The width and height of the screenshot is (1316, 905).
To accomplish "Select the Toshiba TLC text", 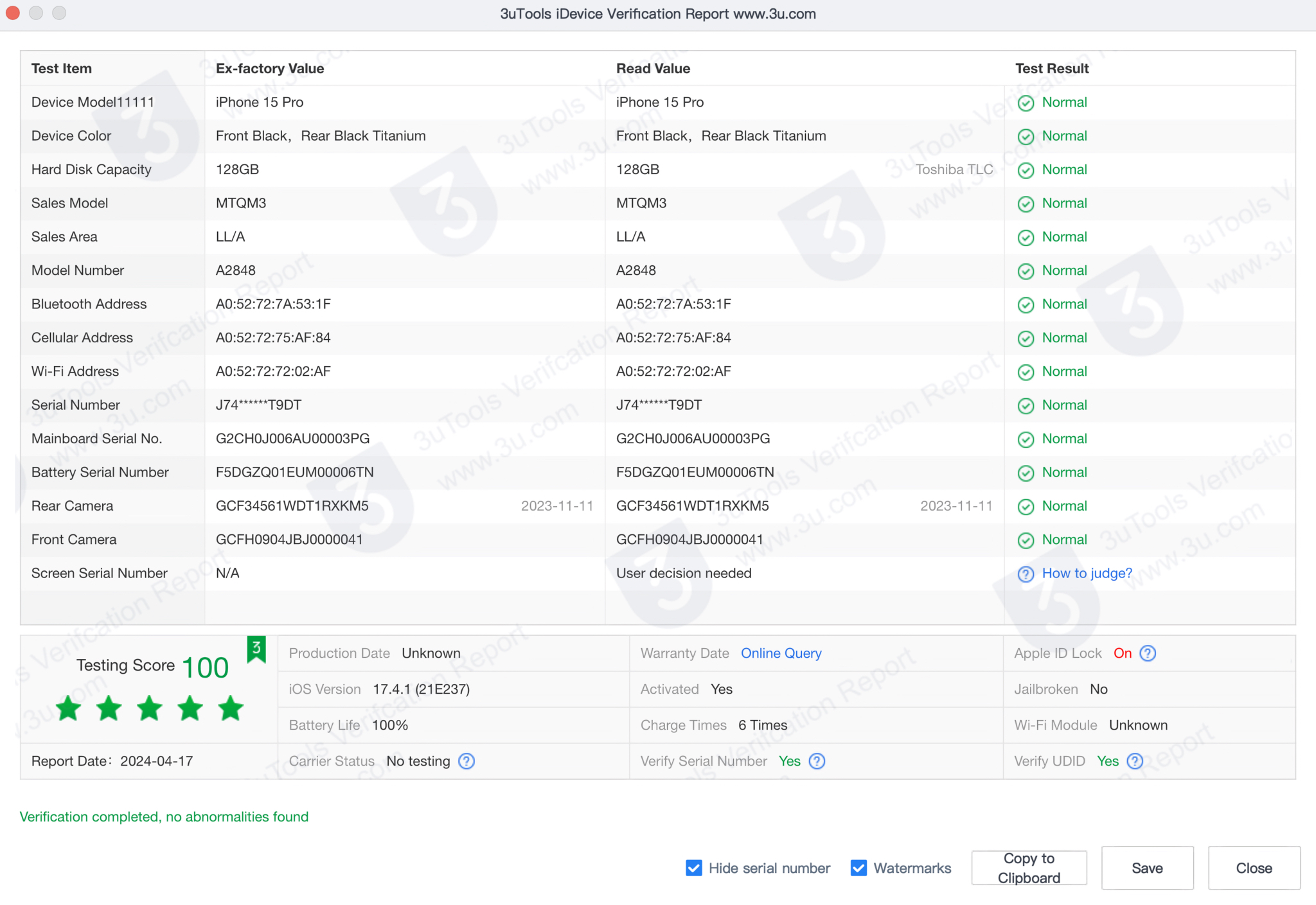I will [x=954, y=170].
